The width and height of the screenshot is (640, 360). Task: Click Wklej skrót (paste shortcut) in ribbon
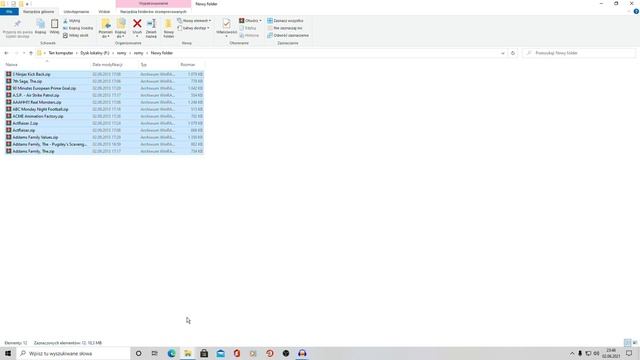(76, 36)
